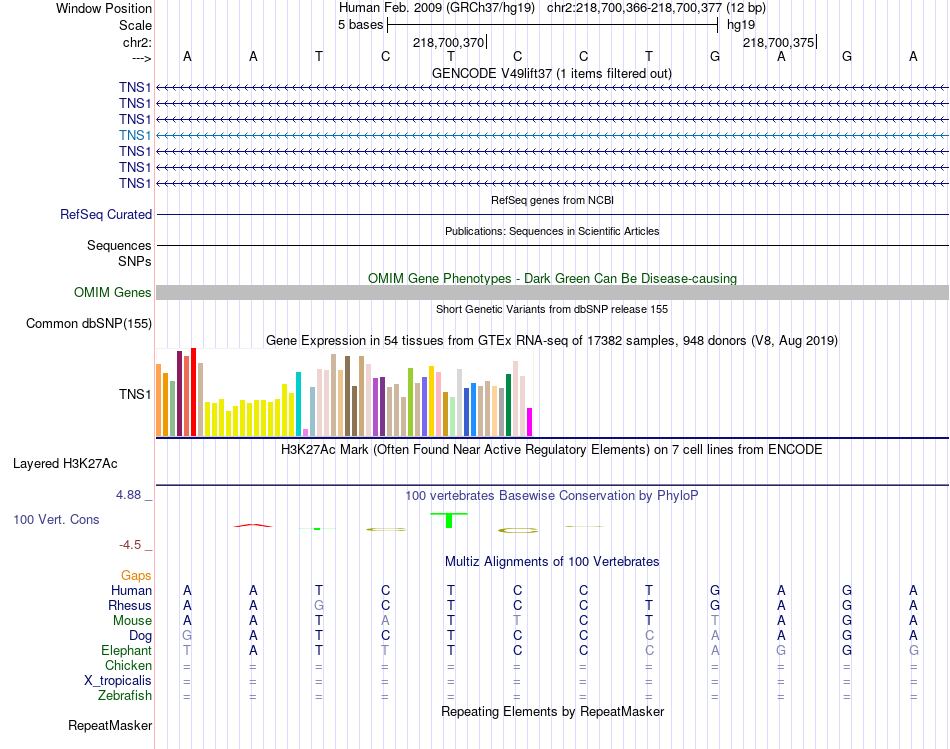Open RefSeq Curated track label
Viewport: 950px width, 749px height.
click(106, 215)
